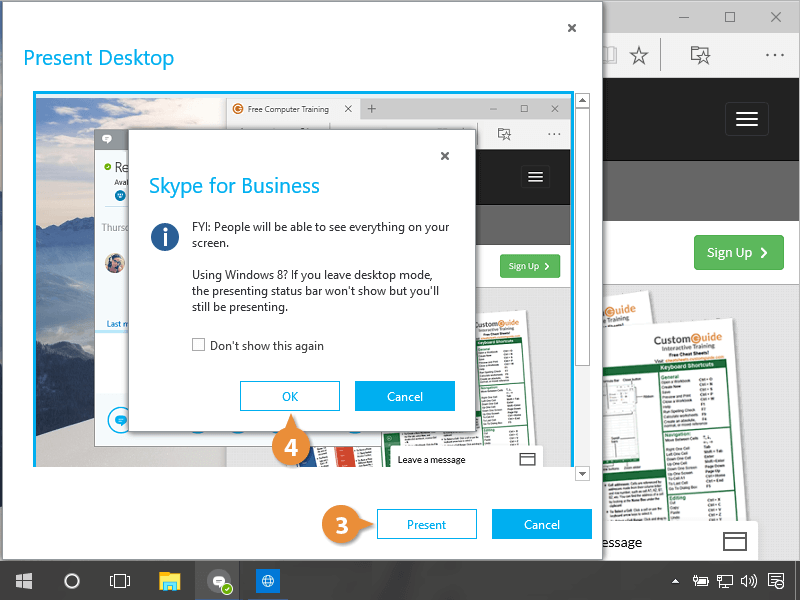Open the Windows Start menu
This screenshot has width=800, height=600.
point(22,580)
